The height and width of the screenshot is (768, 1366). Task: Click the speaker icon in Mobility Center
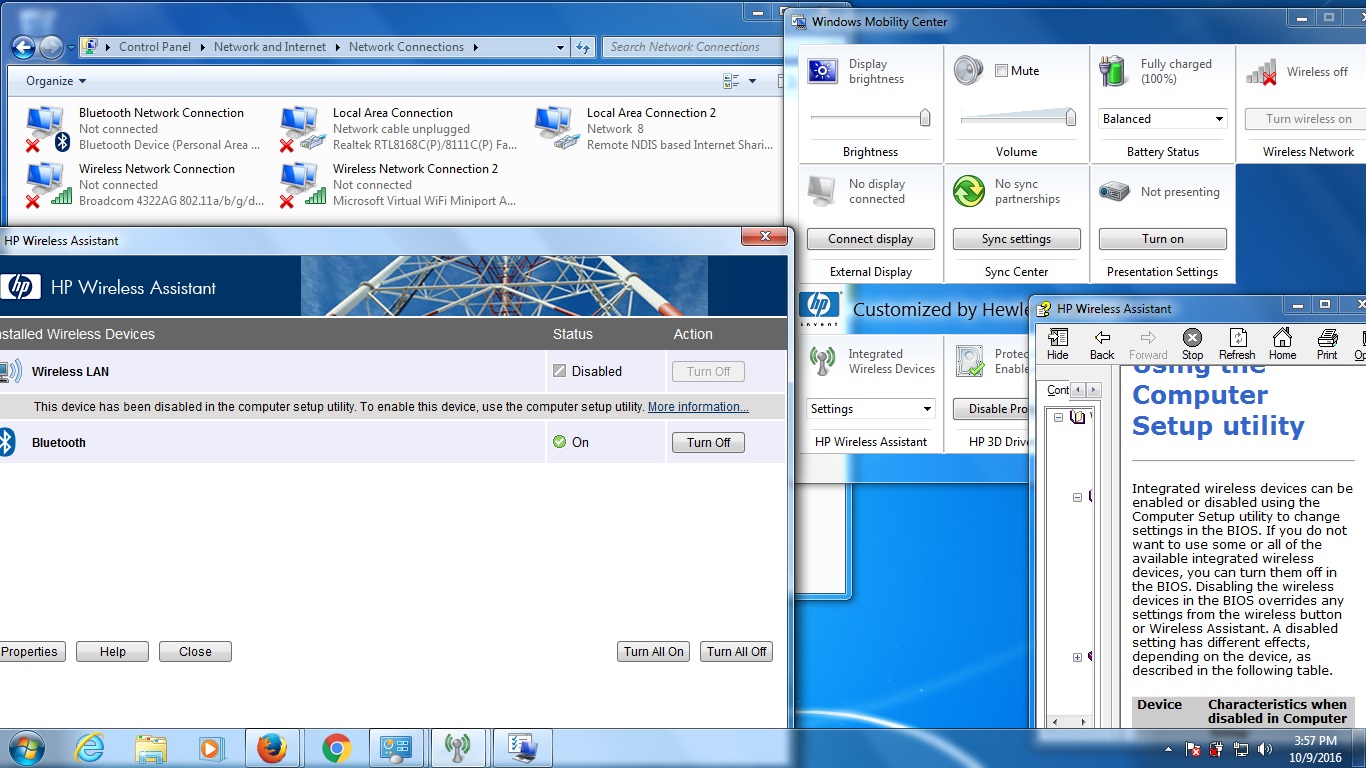tap(968, 71)
